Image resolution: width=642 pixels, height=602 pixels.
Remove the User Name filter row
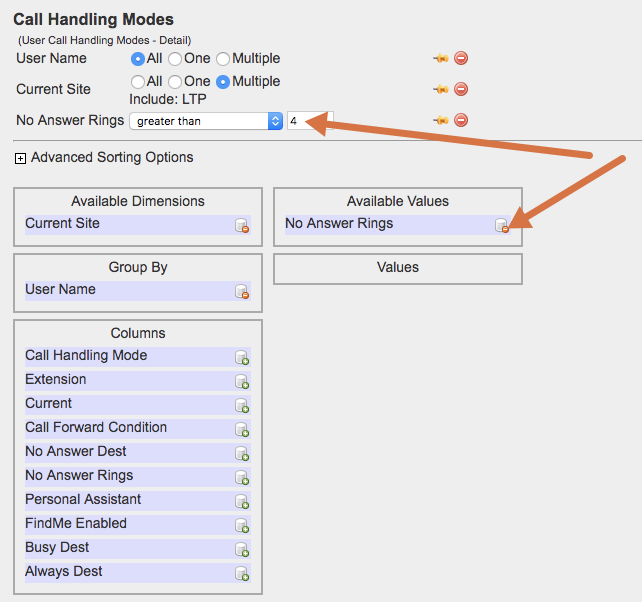[461, 59]
